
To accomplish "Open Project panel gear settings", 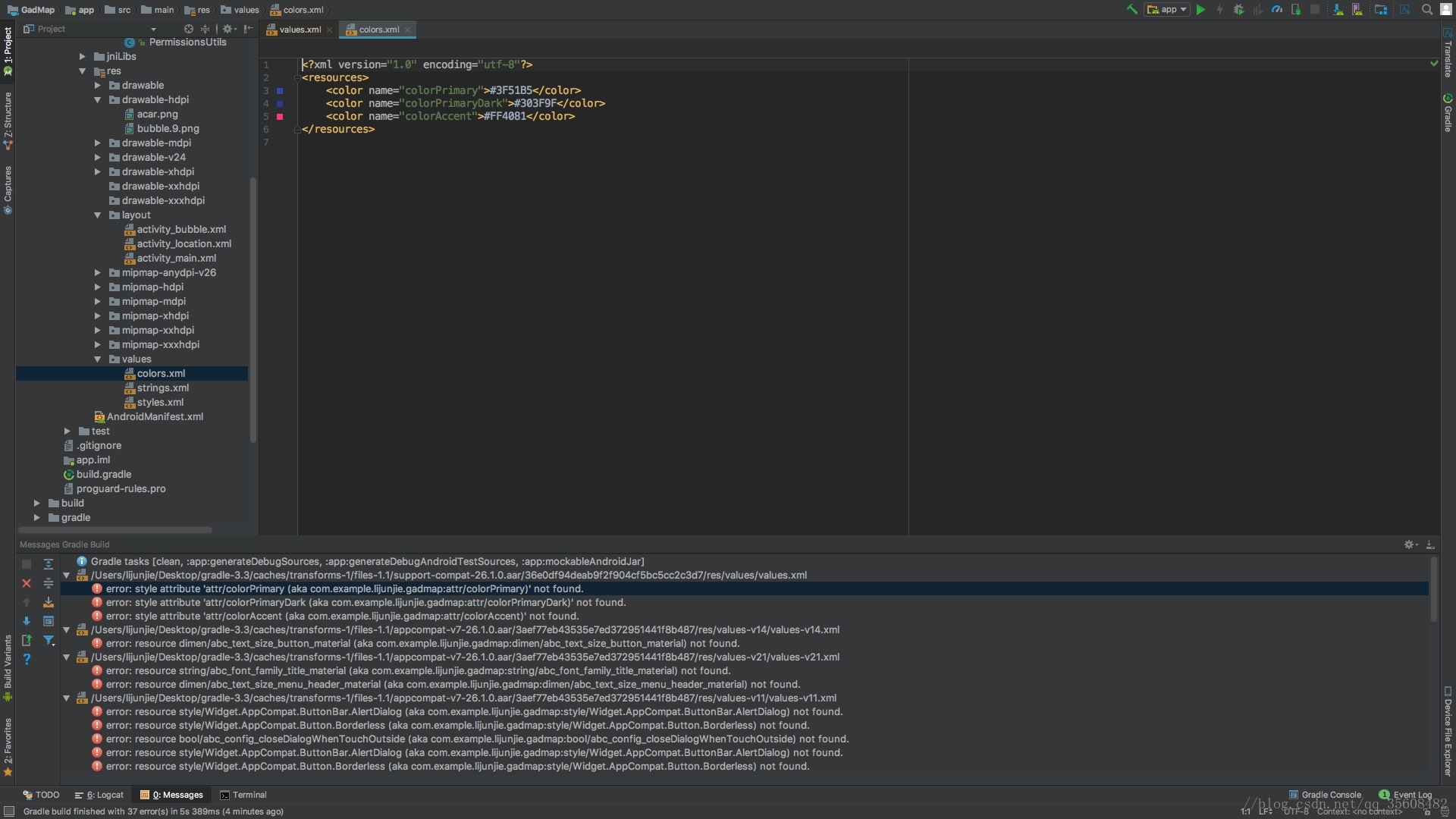I will 228,29.
